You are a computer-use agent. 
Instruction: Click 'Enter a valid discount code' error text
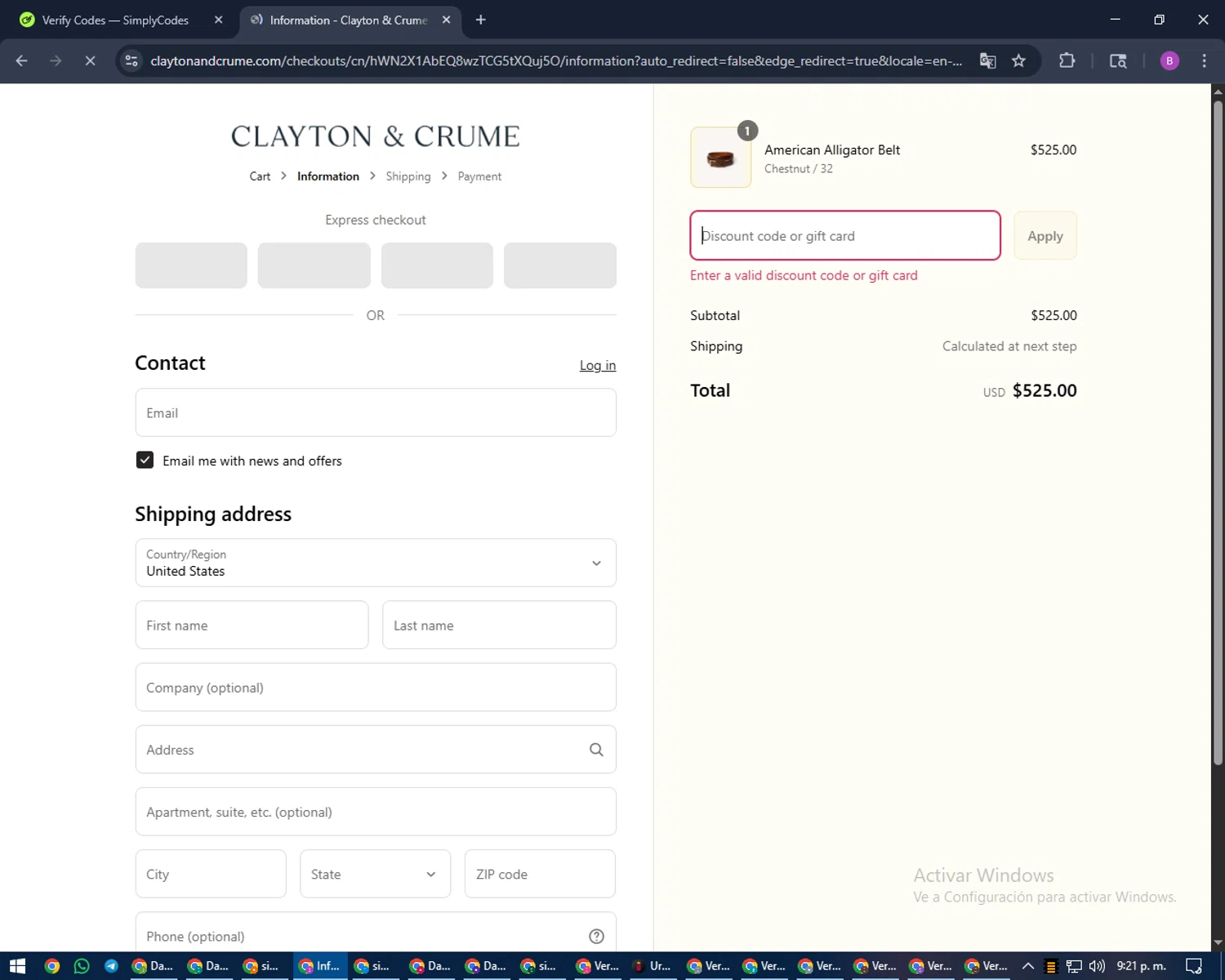pos(804,275)
